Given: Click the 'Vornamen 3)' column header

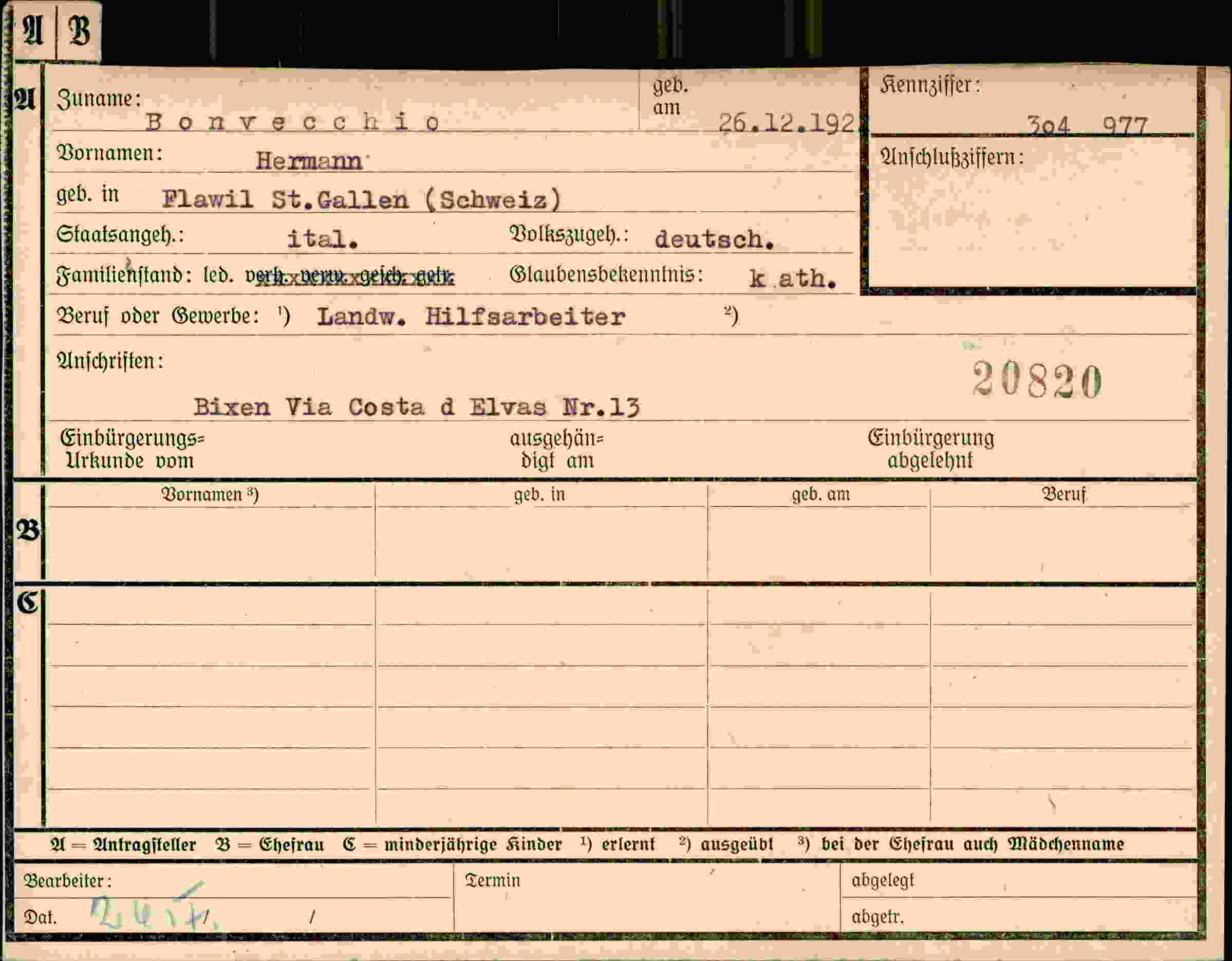Looking at the screenshot, I should pyautogui.click(x=210, y=494).
